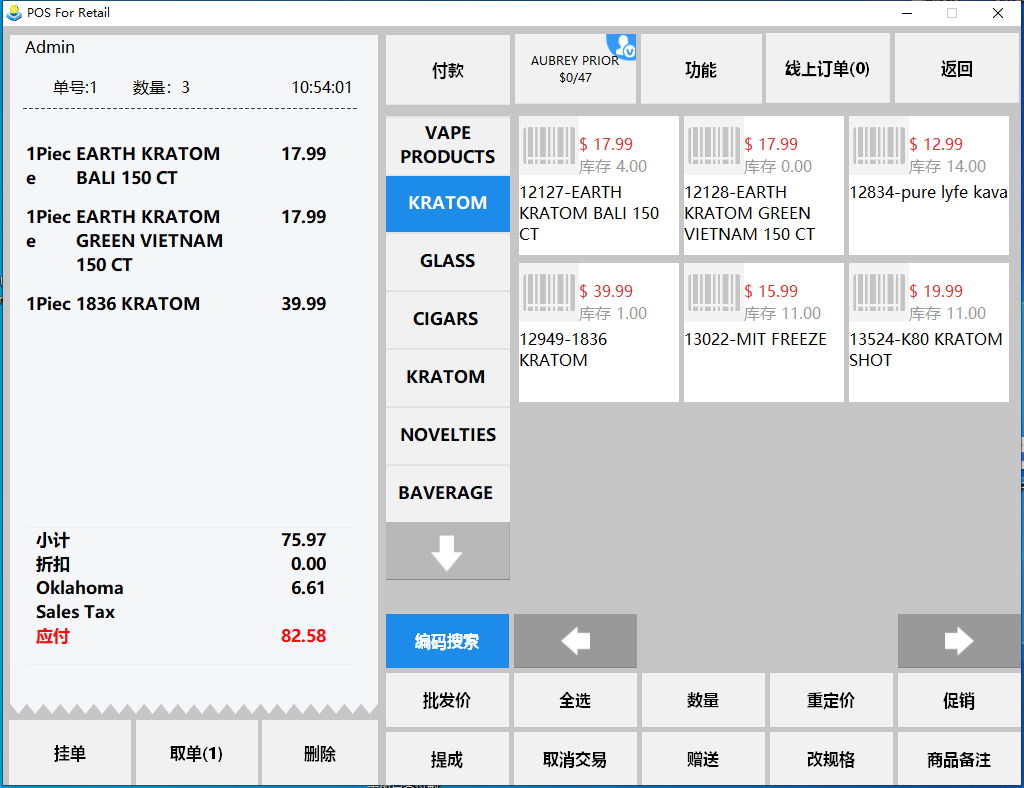Viewport: 1024px width, 788px height.
Task: Select BAVERAGE category
Action: click(447, 494)
